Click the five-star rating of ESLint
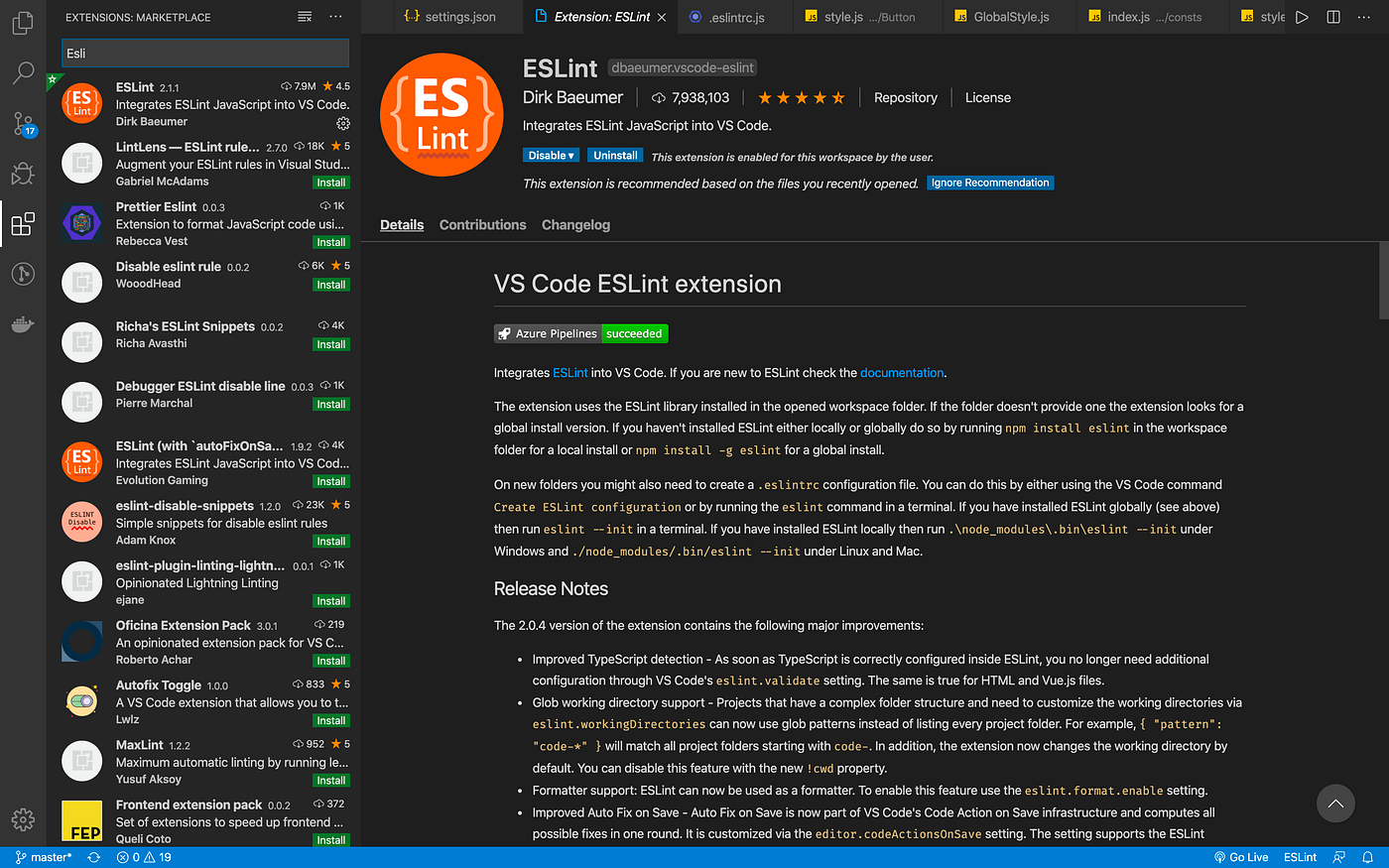1389x868 pixels. pos(802,97)
